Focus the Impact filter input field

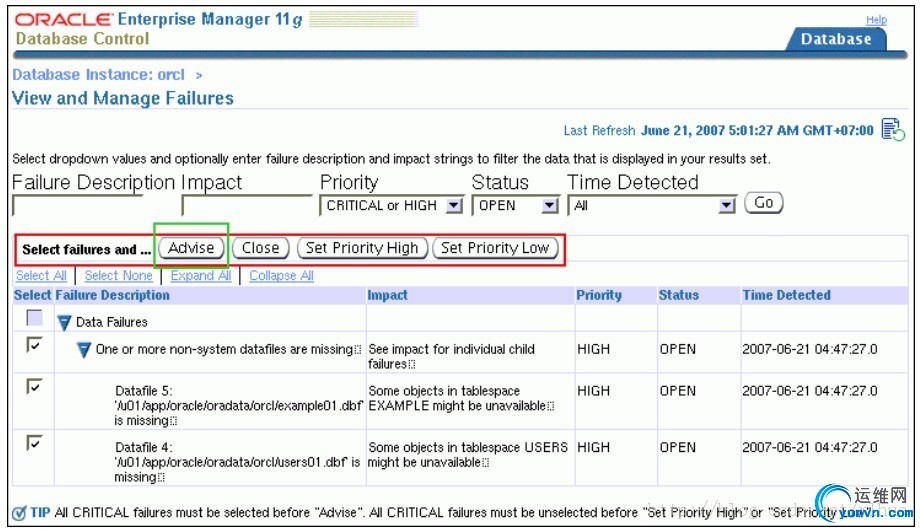pyautogui.click(x=247, y=206)
